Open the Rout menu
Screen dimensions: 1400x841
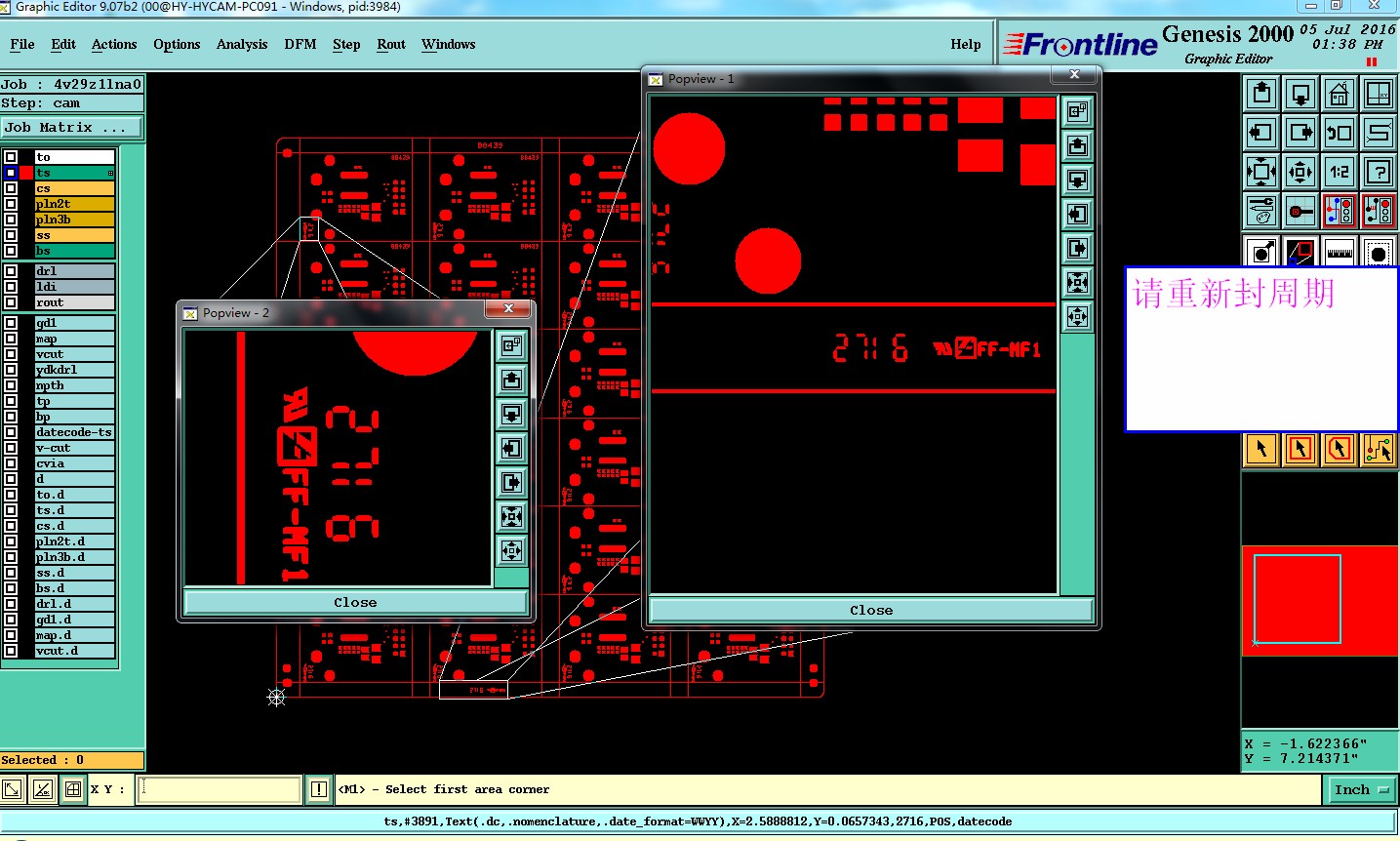[x=391, y=44]
